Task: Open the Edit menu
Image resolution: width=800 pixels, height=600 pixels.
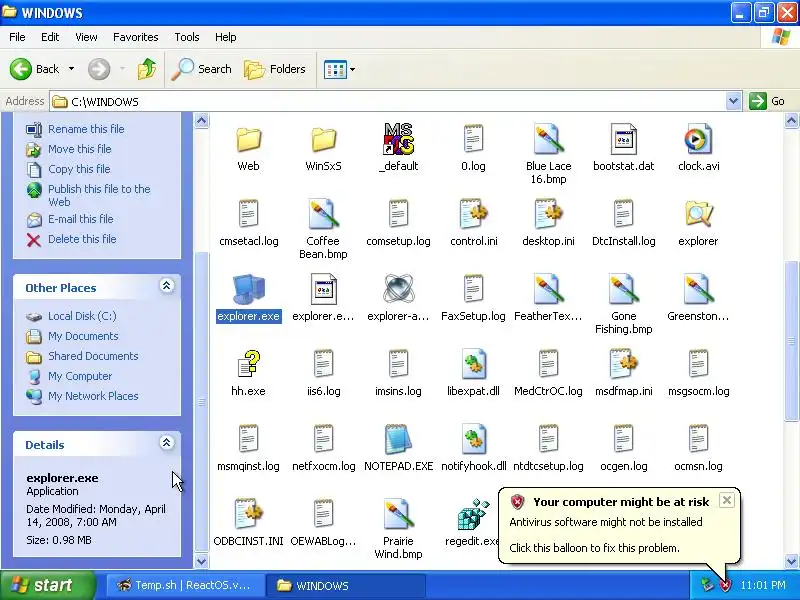Action: coord(50,37)
